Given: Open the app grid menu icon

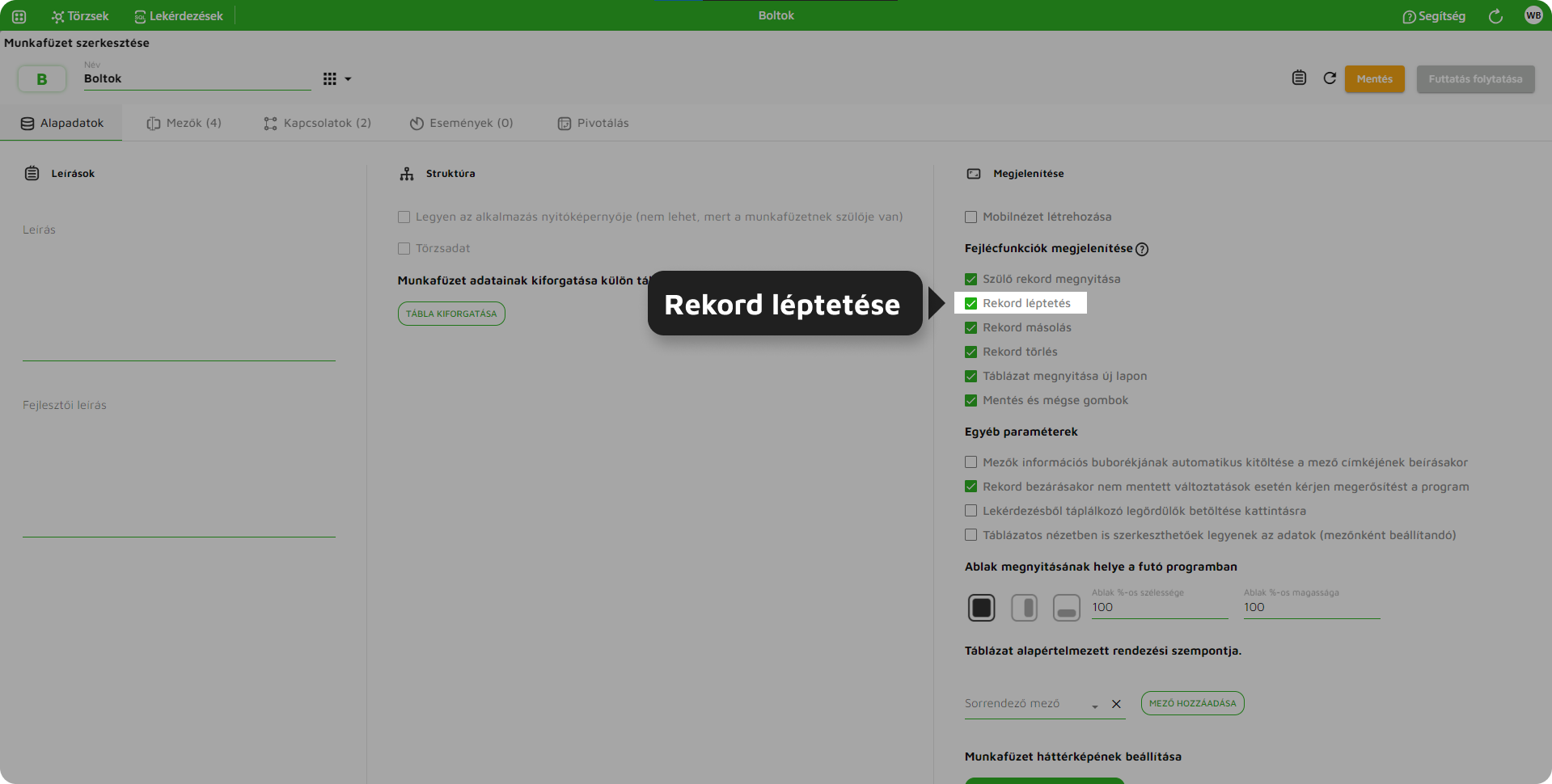Looking at the screenshot, I should [19, 16].
